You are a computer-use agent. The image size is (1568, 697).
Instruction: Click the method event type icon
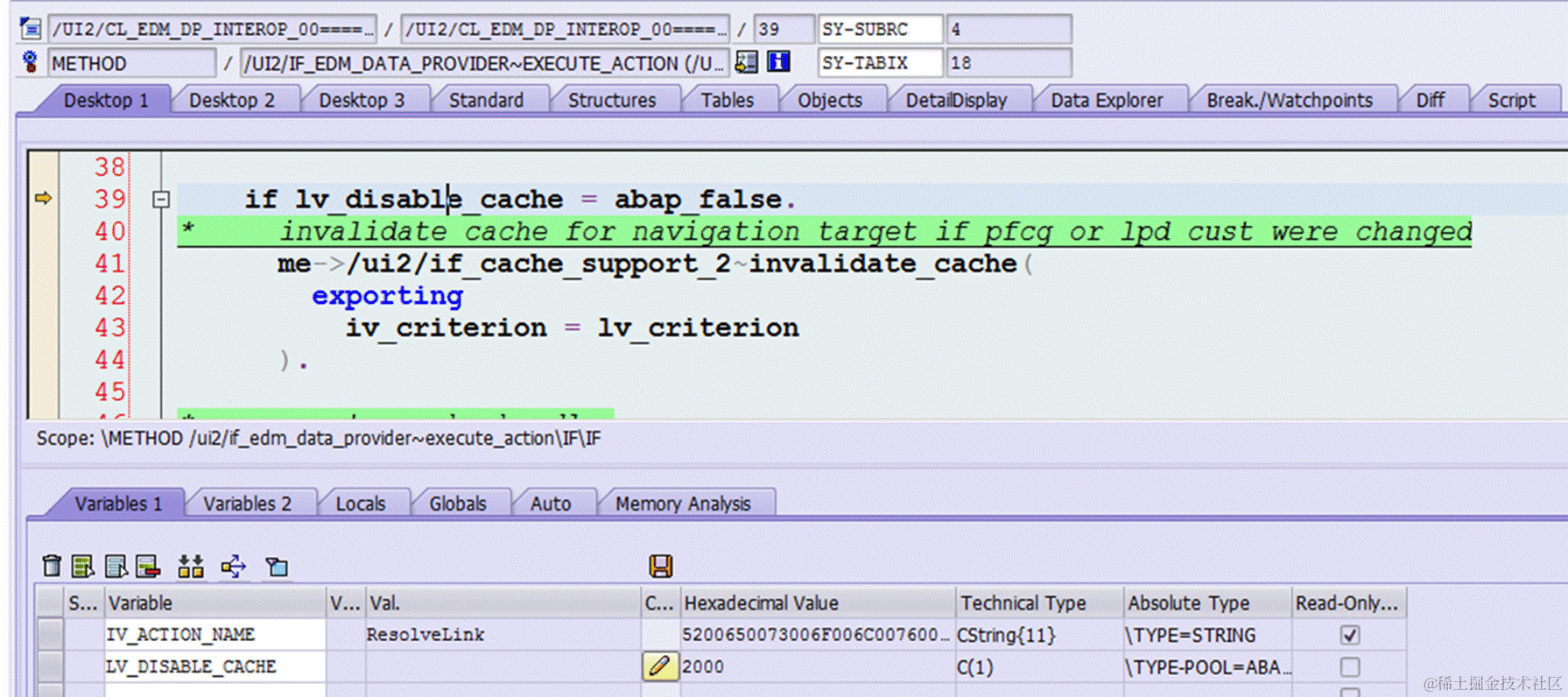click(31, 62)
